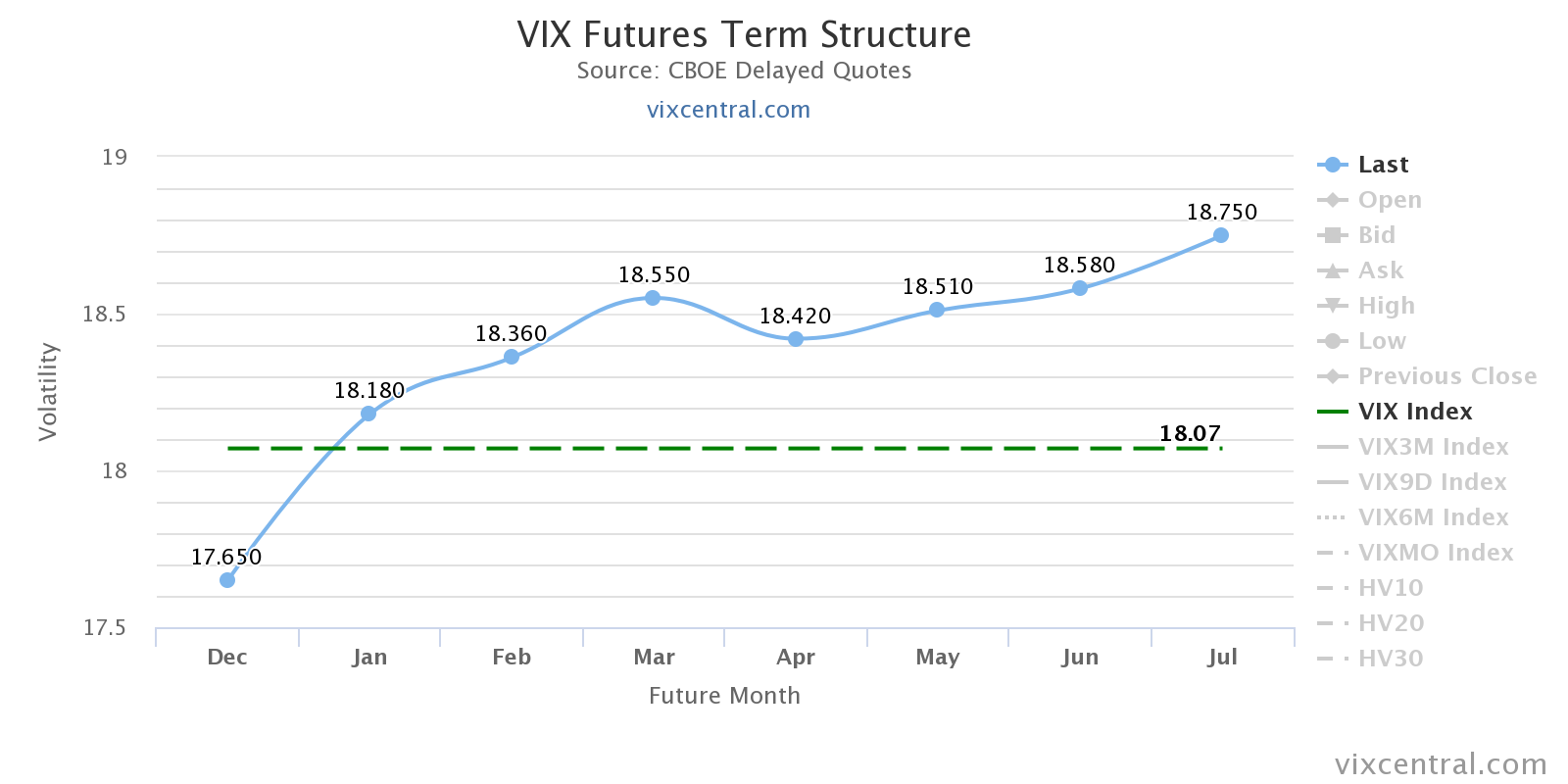The height and width of the screenshot is (784, 1568).
Task: Click the green VIX Index legend line
Action: (x=1333, y=412)
